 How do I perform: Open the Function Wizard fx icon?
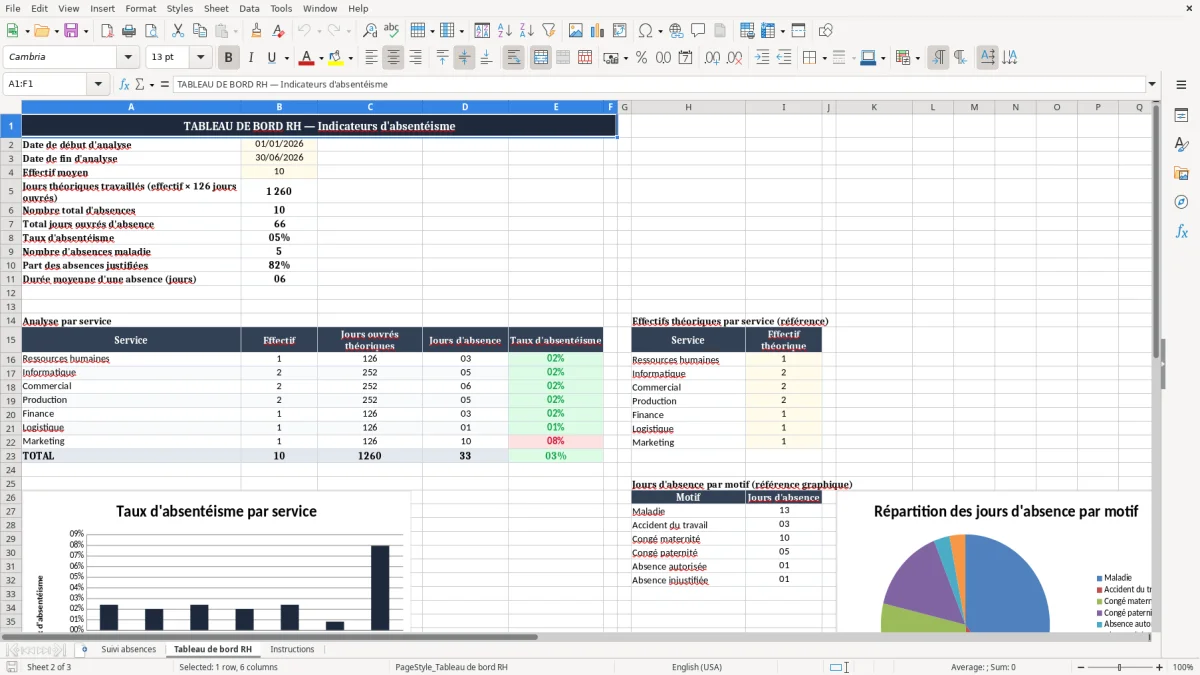[125, 84]
